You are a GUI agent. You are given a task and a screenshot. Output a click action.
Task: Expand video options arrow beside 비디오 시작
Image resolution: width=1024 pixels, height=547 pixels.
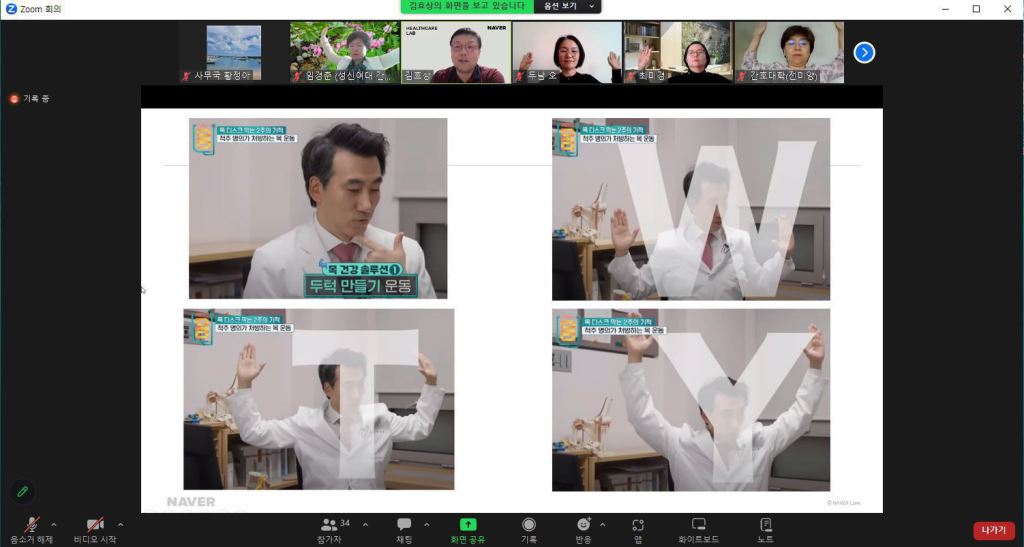point(121,524)
